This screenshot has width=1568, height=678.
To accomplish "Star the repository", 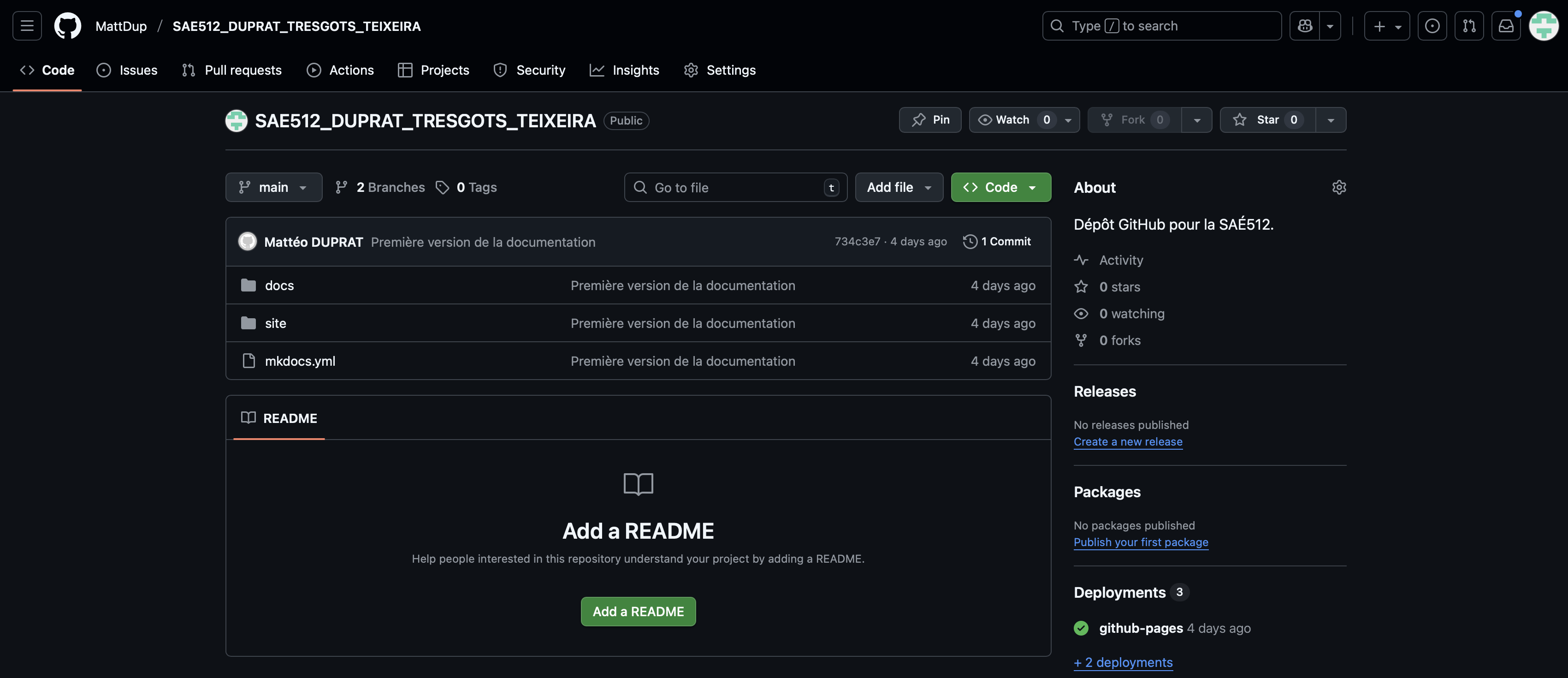I will [1266, 119].
